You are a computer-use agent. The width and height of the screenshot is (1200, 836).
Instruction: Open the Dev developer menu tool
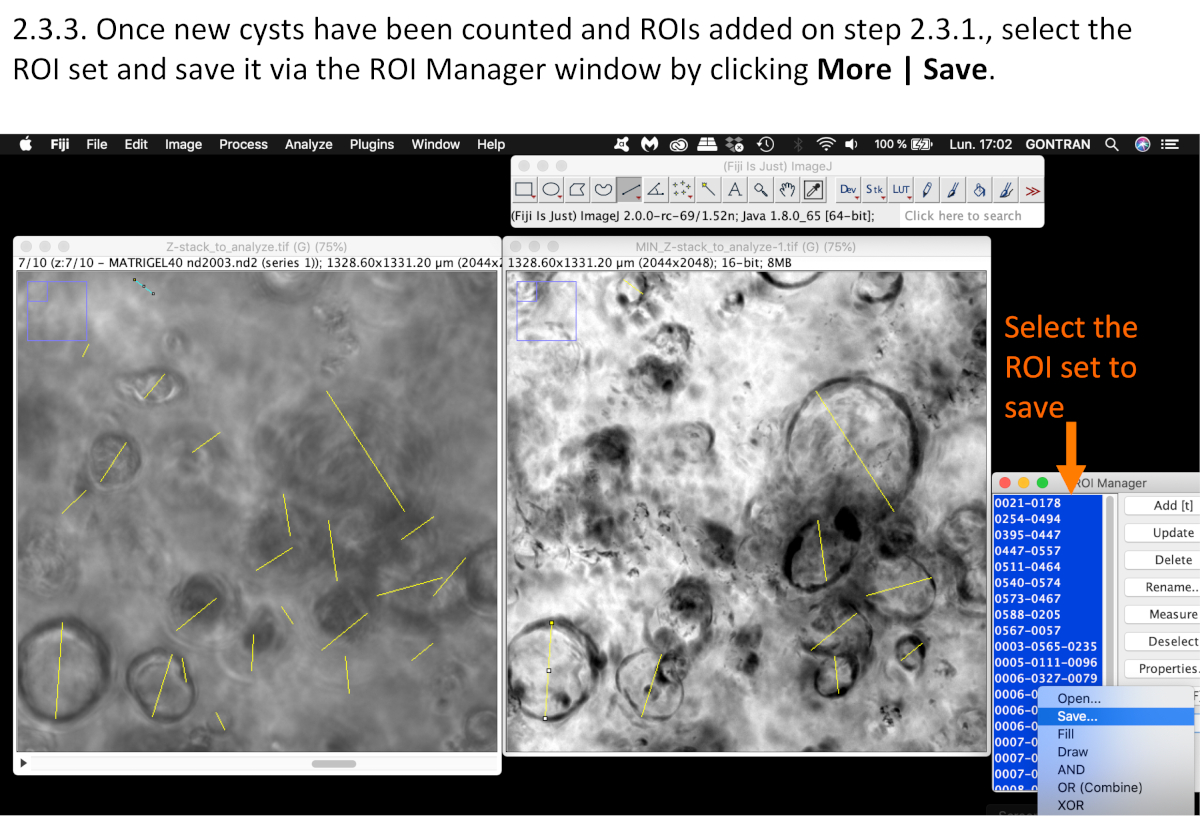point(848,189)
